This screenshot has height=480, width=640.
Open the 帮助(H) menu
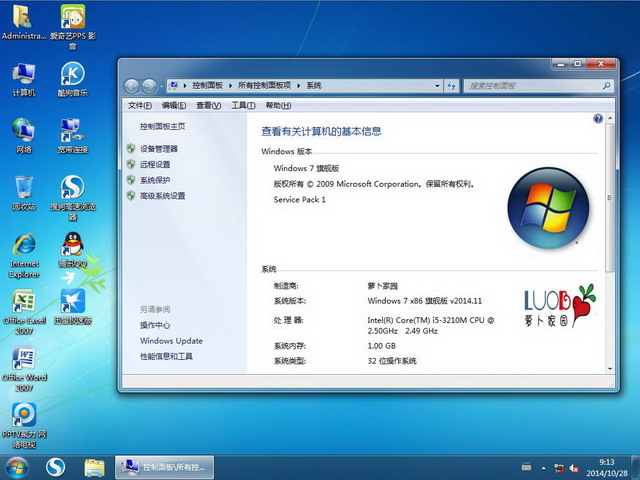click(278, 106)
